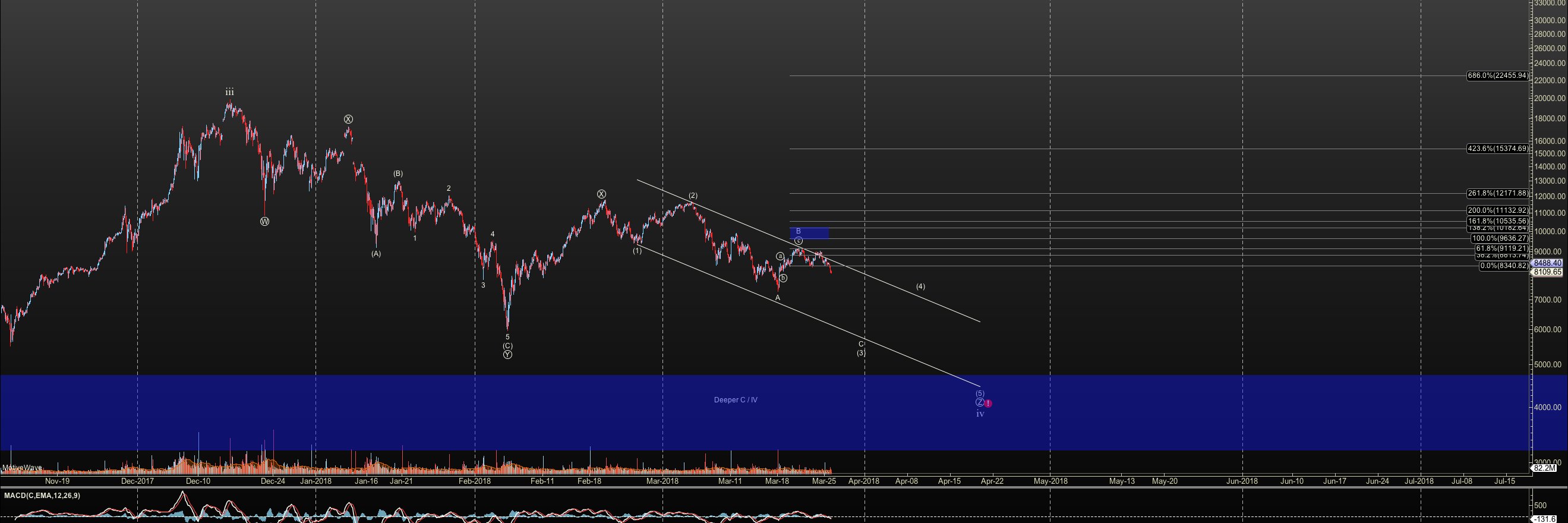This screenshot has width=1568, height=523.
Task: Click the Mar-2018 date on time axis
Action: (x=662, y=481)
